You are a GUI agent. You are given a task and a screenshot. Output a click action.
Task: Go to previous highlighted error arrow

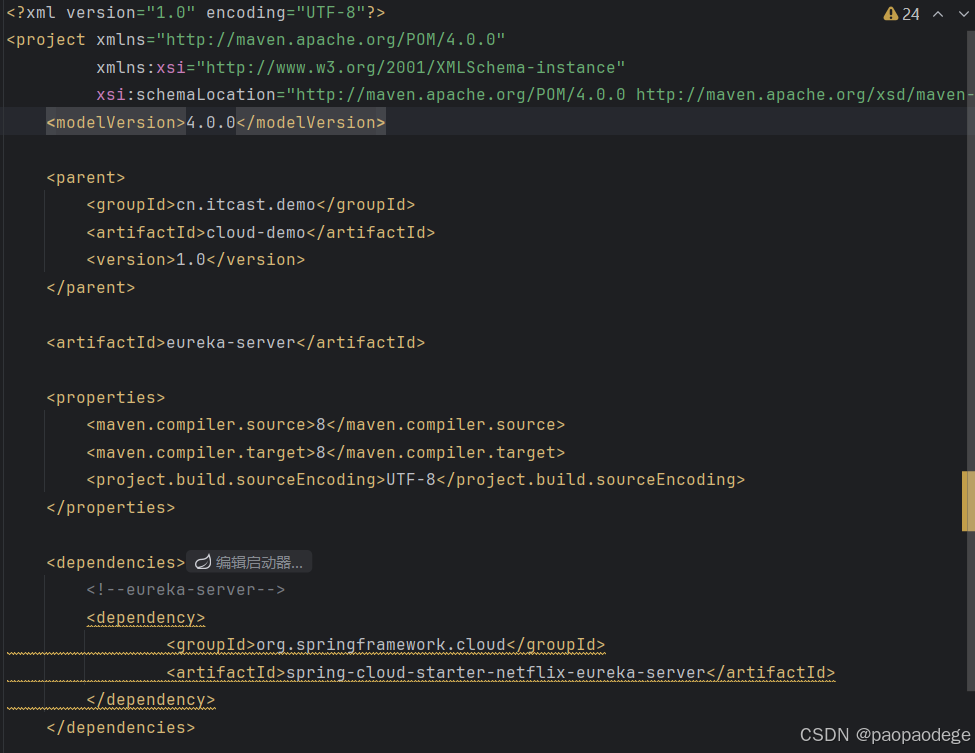[x=938, y=14]
